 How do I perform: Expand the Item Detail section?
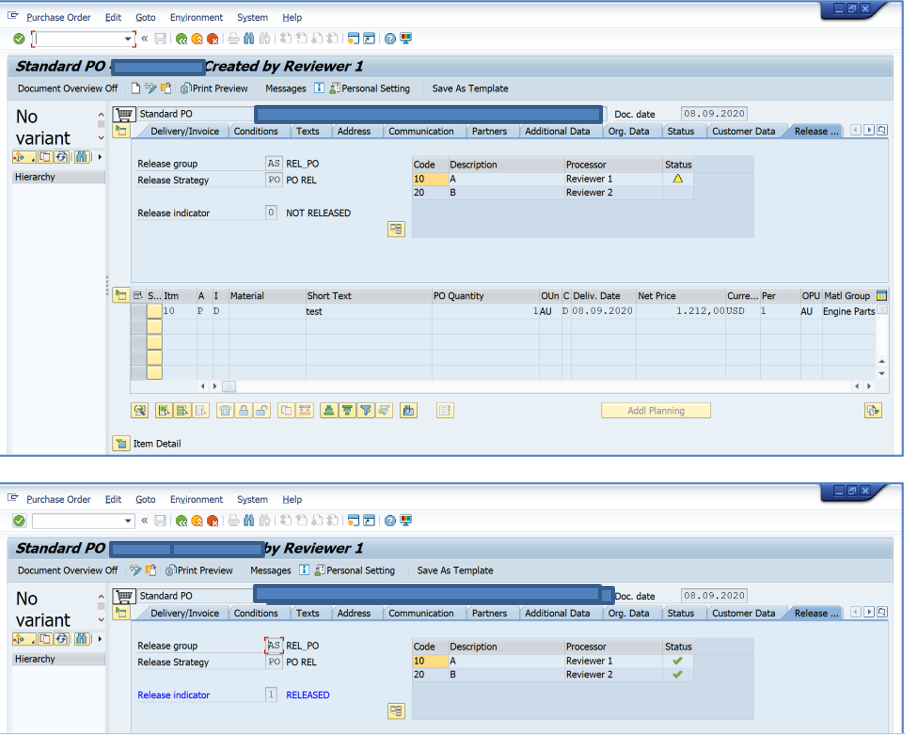(121, 443)
